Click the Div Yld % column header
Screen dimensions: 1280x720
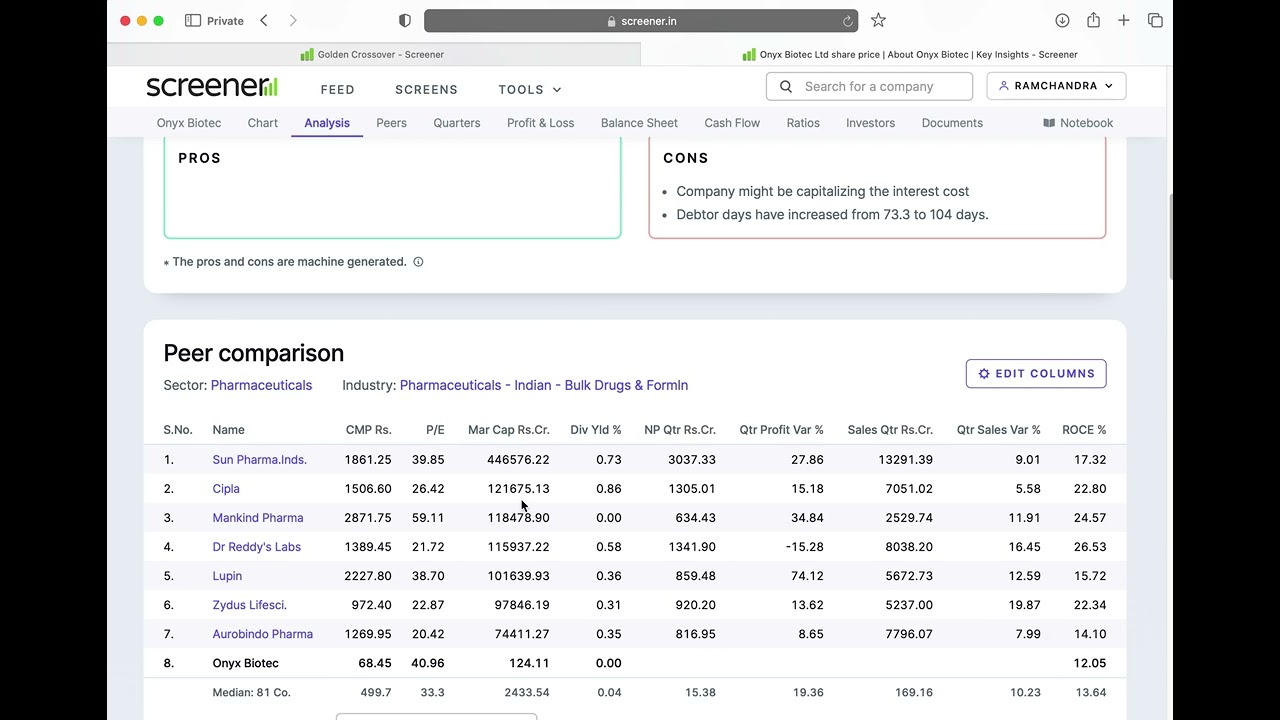[596, 430]
